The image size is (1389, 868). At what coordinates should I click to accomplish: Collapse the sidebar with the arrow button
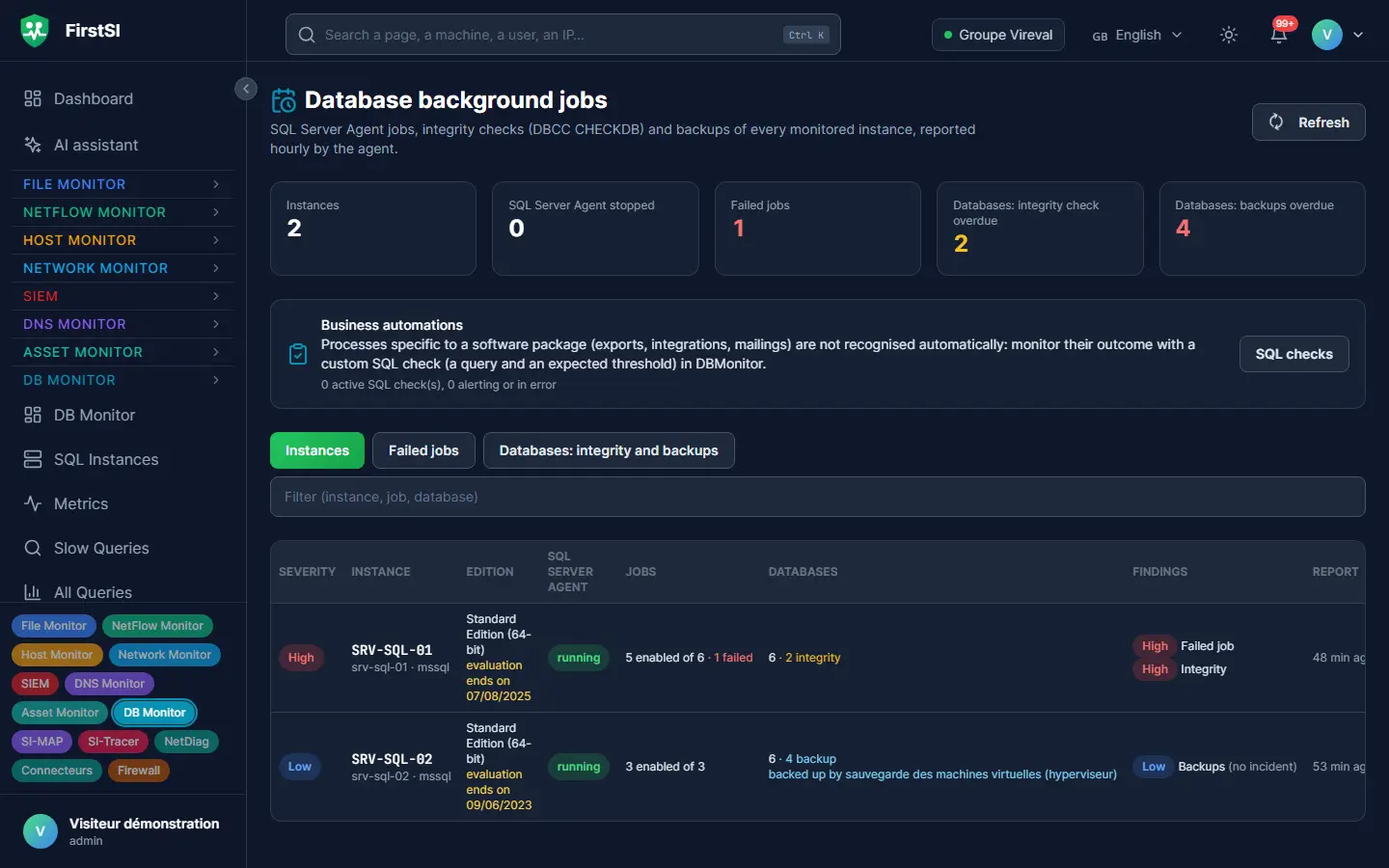pyautogui.click(x=246, y=89)
